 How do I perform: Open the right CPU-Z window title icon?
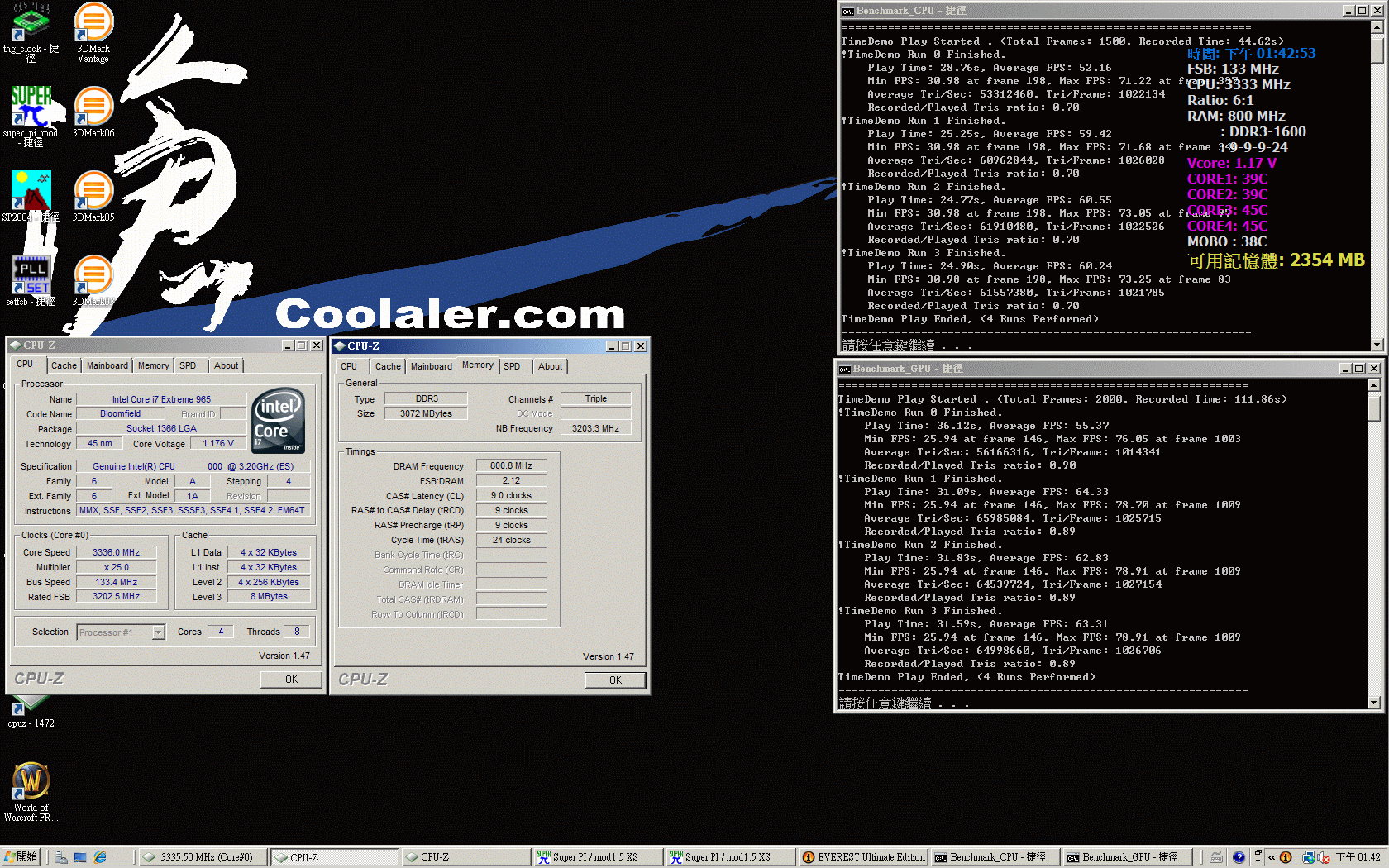pyautogui.click(x=339, y=346)
